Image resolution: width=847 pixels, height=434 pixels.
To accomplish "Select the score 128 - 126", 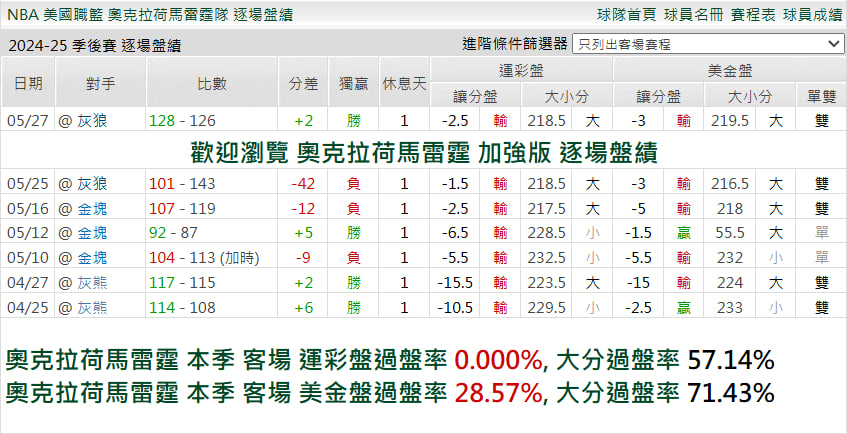I will pos(182,121).
